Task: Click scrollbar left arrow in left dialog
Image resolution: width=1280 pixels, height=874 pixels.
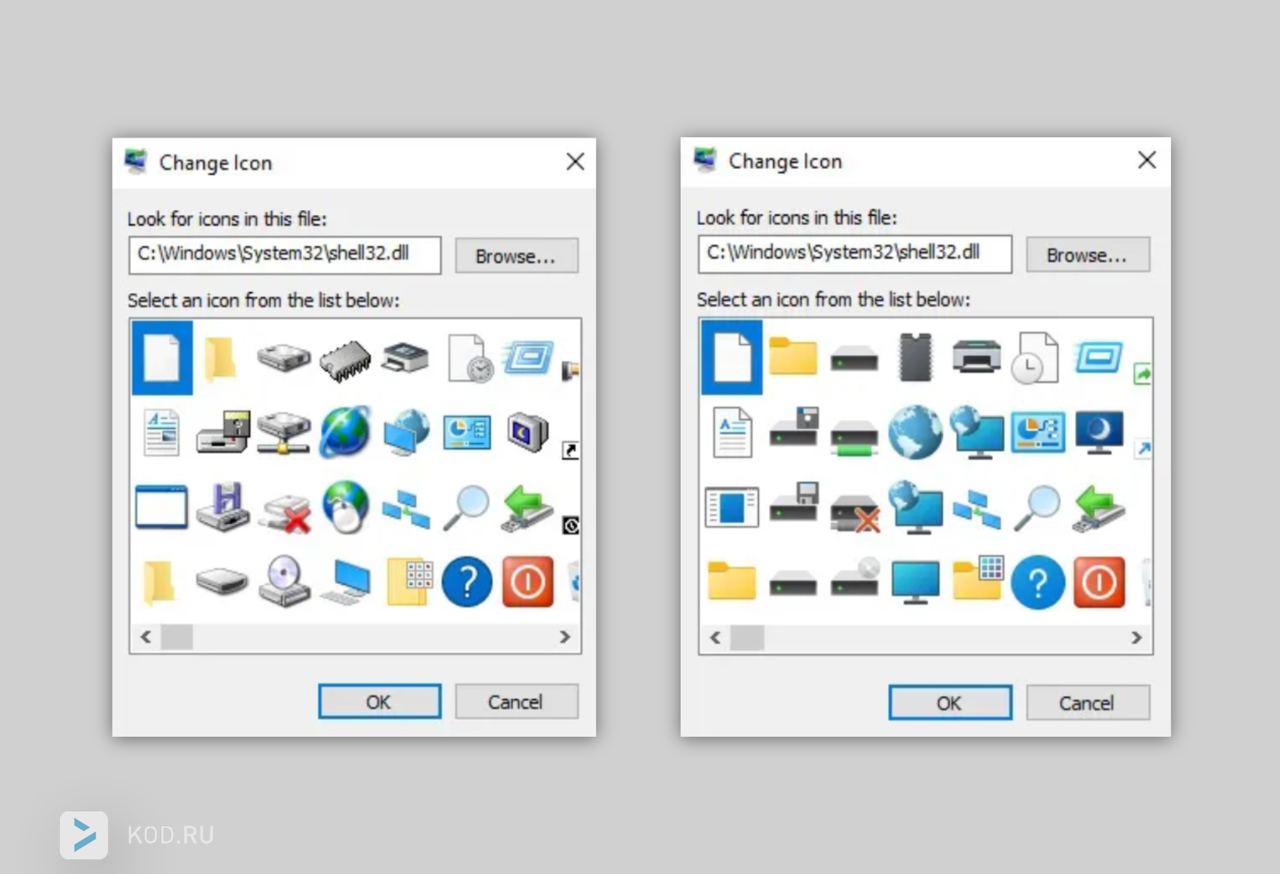Action: tap(146, 637)
